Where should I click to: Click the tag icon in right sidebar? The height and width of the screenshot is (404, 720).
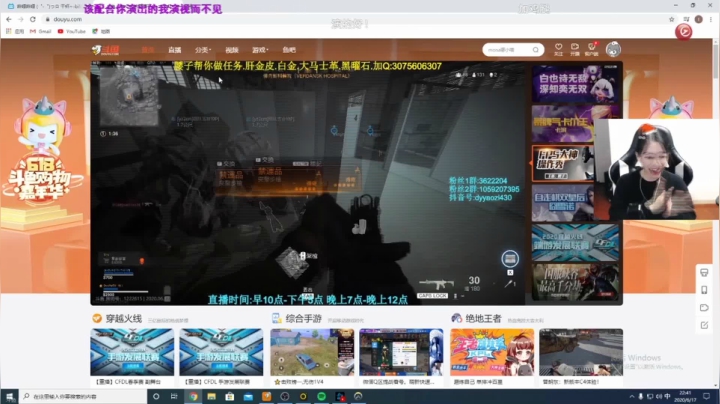click(704, 308)
